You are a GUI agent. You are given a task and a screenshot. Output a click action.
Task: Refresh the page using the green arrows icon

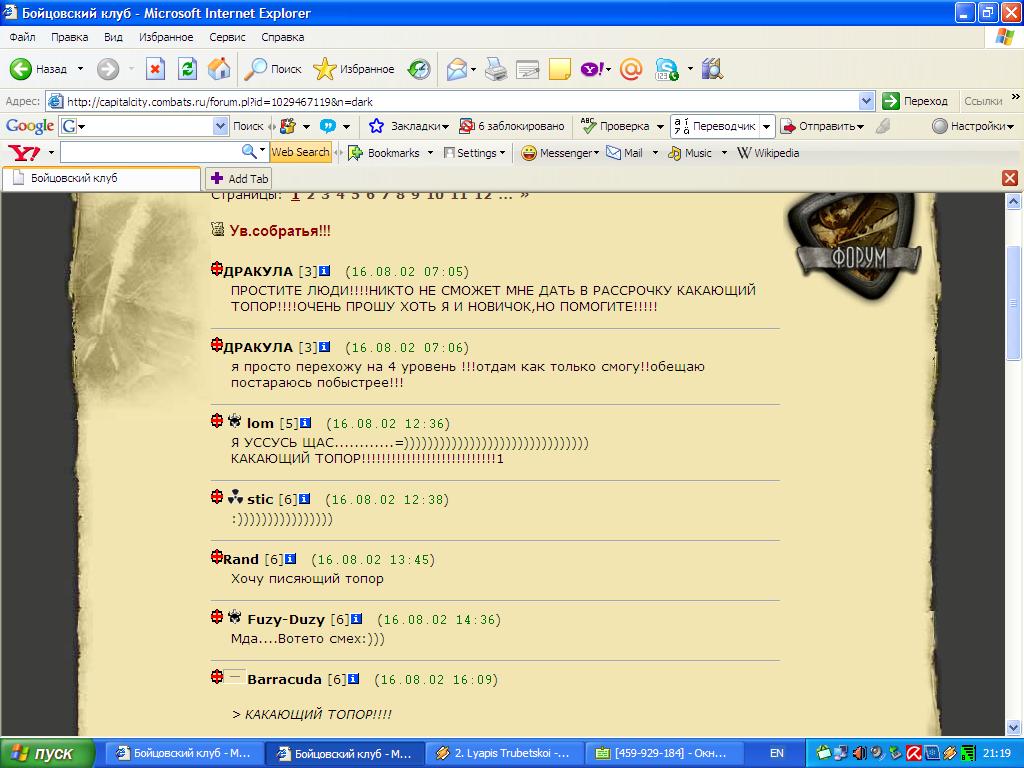187,69
